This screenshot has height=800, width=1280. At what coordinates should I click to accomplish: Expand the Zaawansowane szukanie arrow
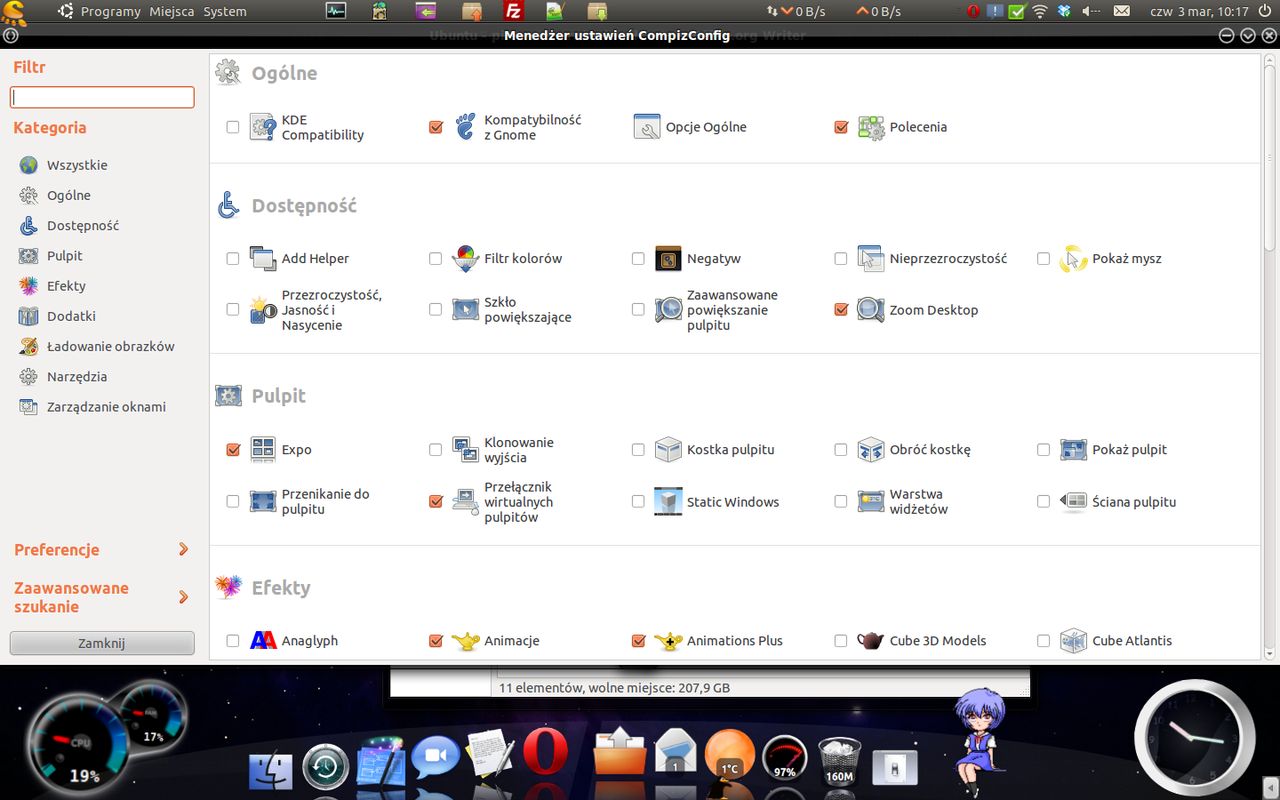[183, 597]
